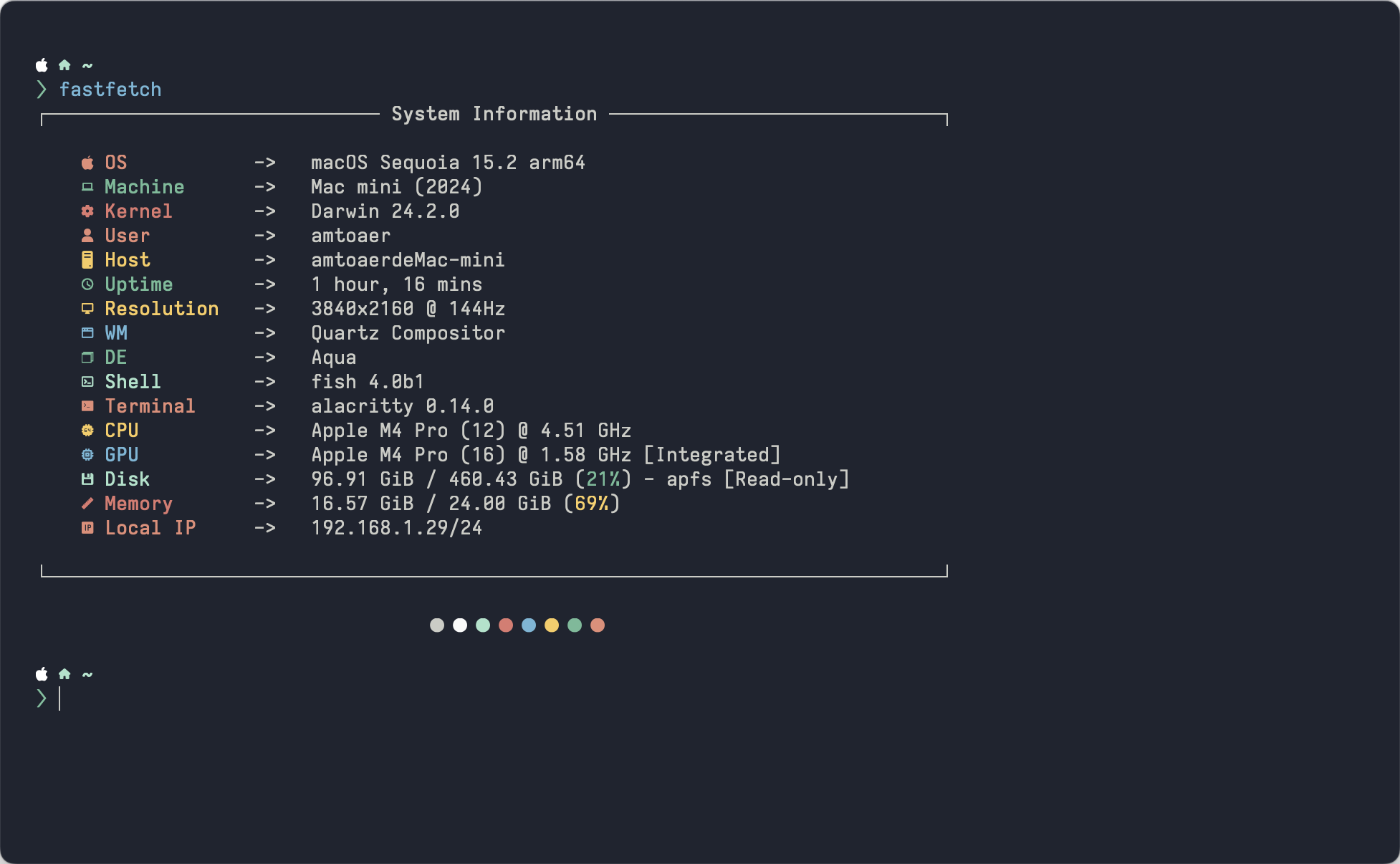This screenshot has height=864, width=1400.
Task: Click the Memory label
Action: point(139,504)
